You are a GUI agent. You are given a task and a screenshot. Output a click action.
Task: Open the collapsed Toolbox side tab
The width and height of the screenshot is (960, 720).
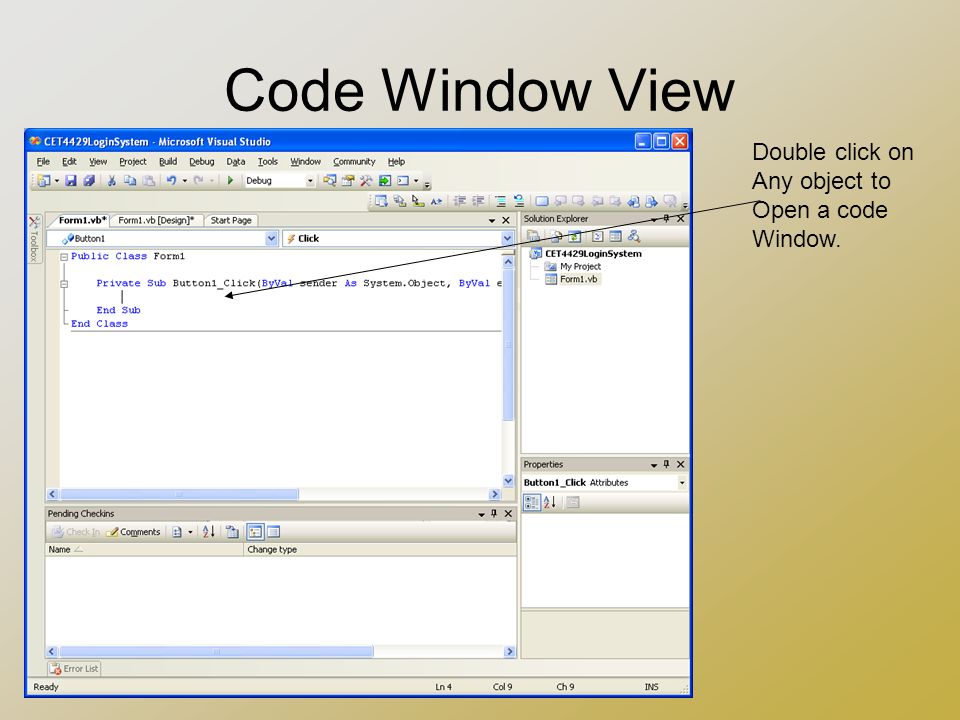(x=34, y=239)
